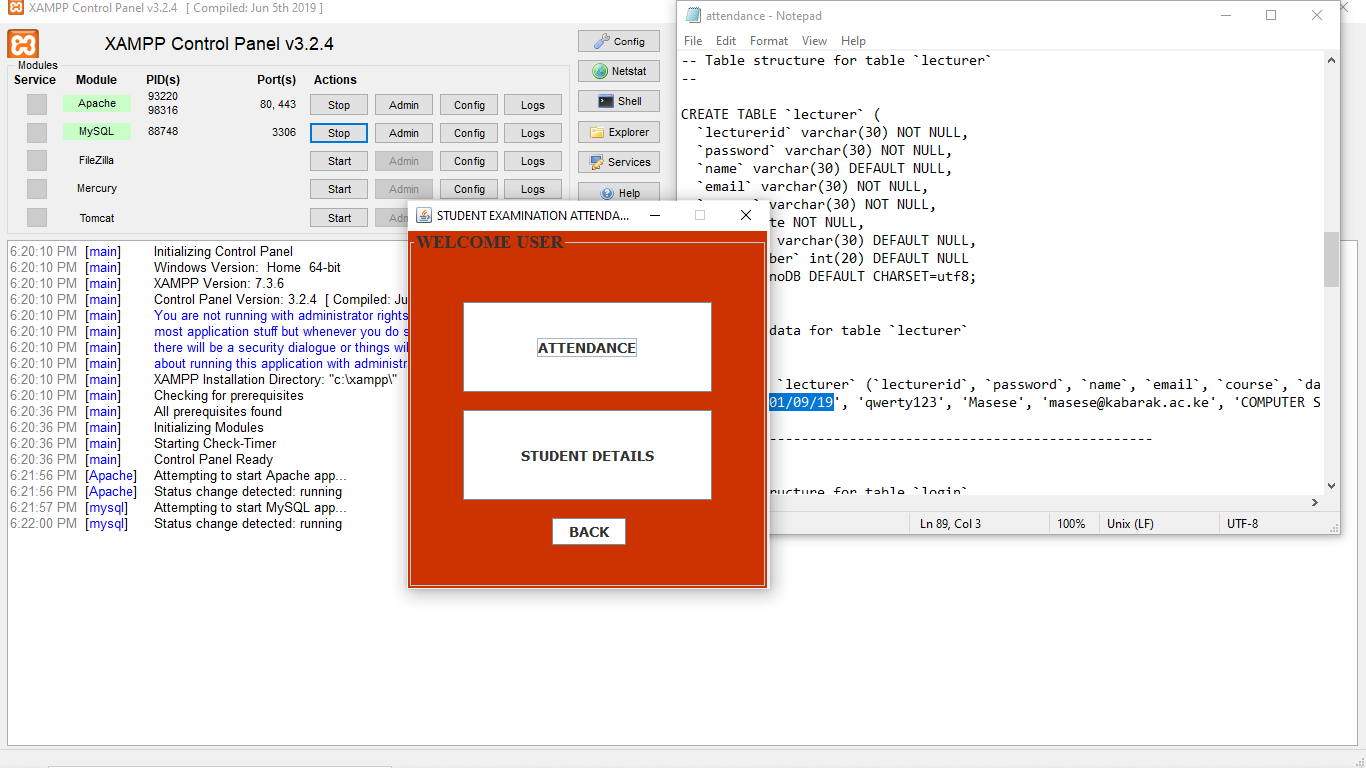The width and height of the screenshot is (1366, 768).
Task: Open the Services tool in XAMPP
Action: [618, 161]
